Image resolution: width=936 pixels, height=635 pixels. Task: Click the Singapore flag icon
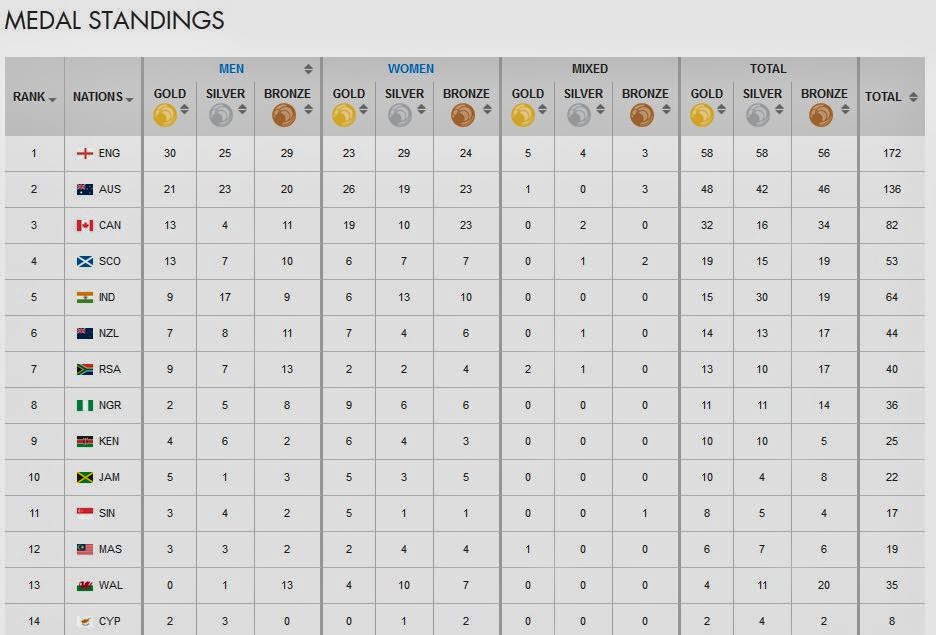tap(85, 513)
